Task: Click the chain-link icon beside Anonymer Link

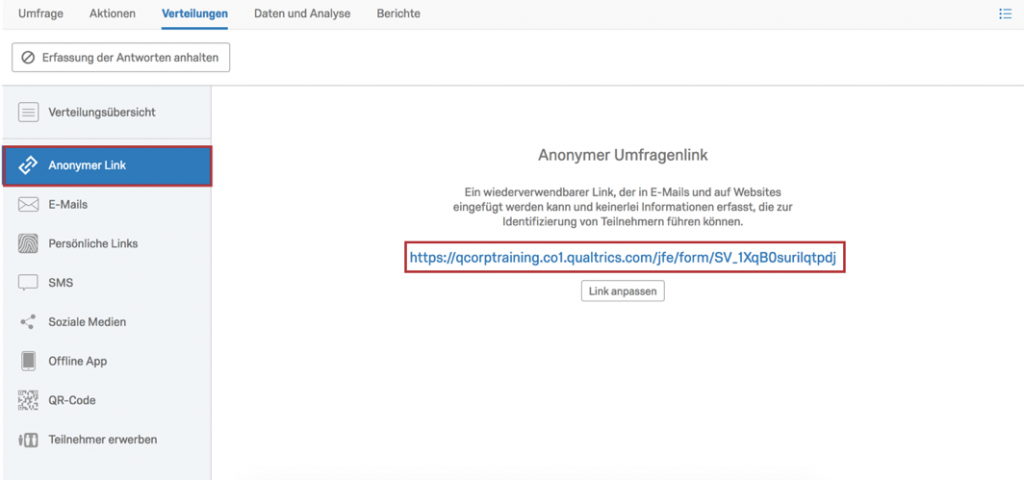Action: [x=27, y=166]
